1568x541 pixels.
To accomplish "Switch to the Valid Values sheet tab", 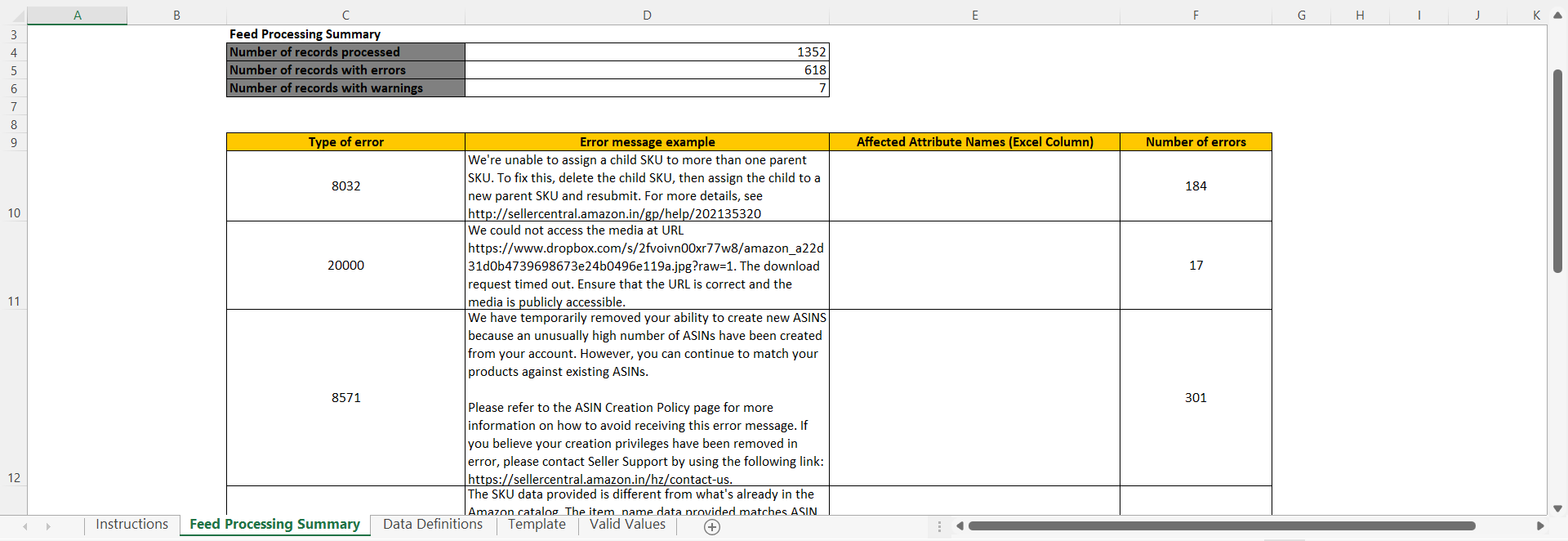I will tap(627, 525).
